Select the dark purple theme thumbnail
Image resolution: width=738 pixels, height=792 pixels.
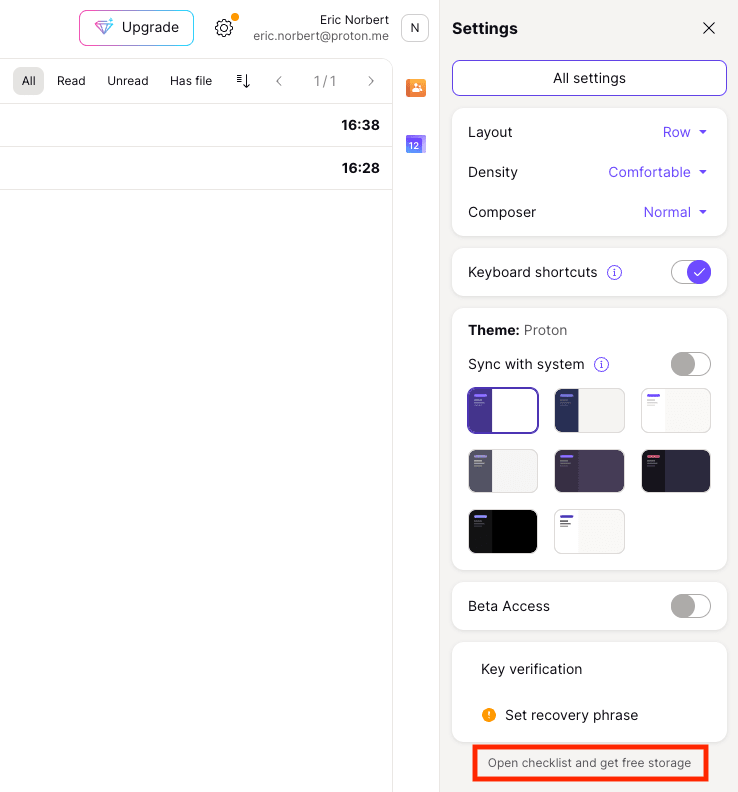589,471
